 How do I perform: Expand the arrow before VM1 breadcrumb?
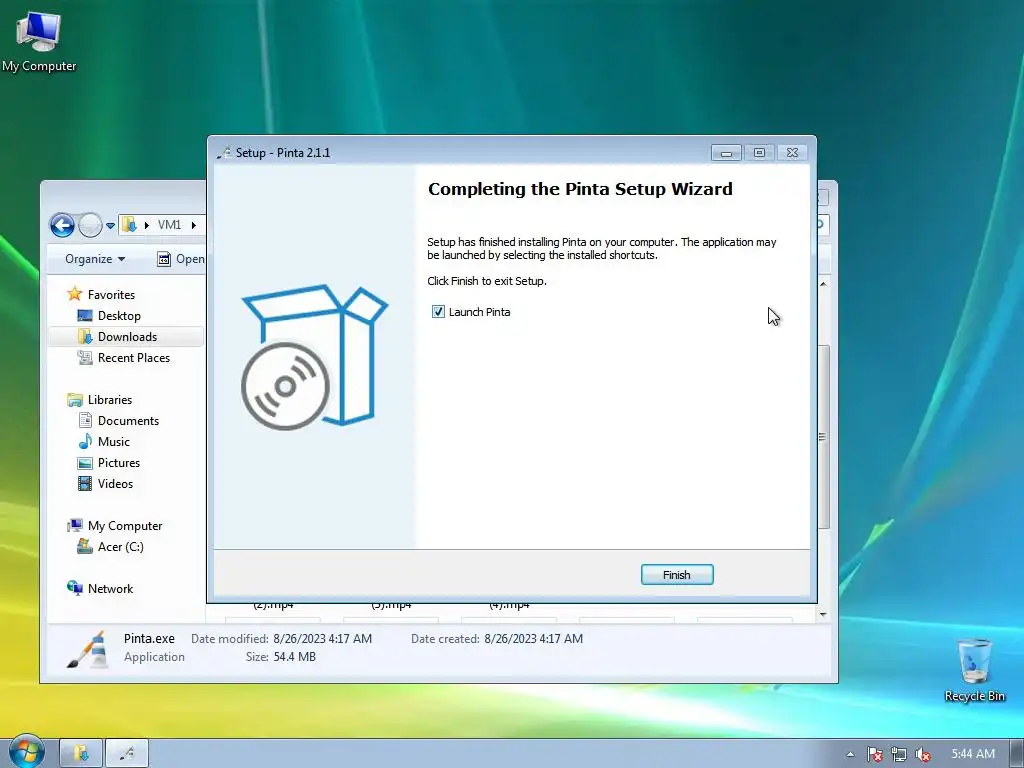point(147,225)
